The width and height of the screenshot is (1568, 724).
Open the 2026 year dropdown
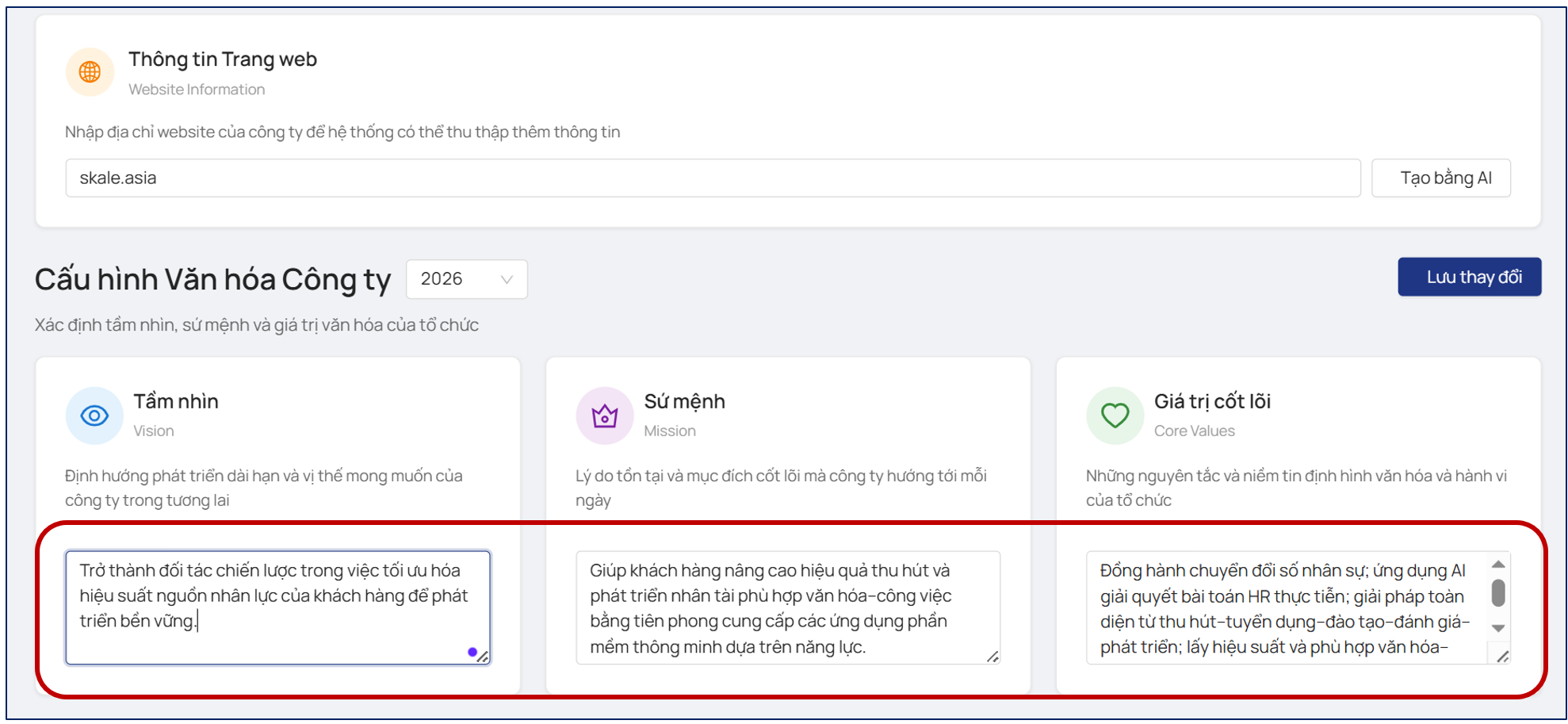coord(467,279)
